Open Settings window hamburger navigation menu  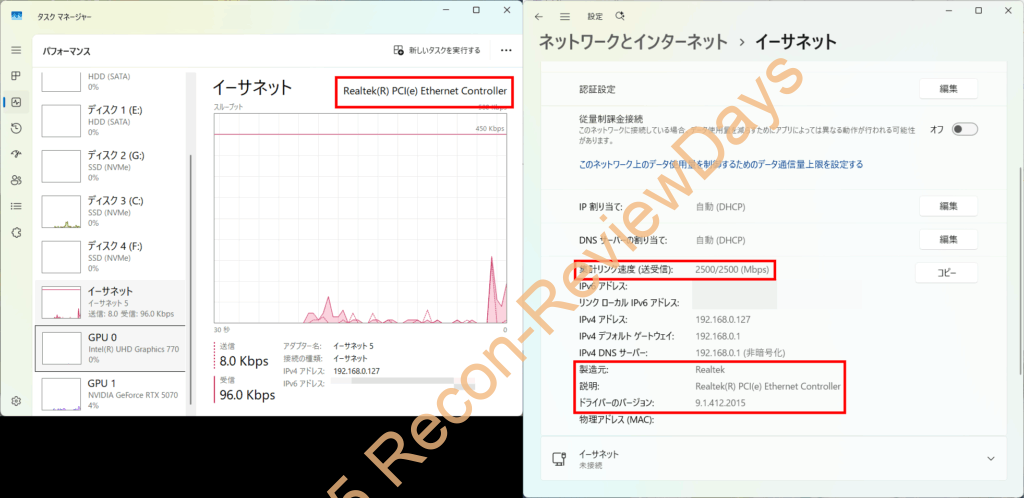tap(565, 16)
